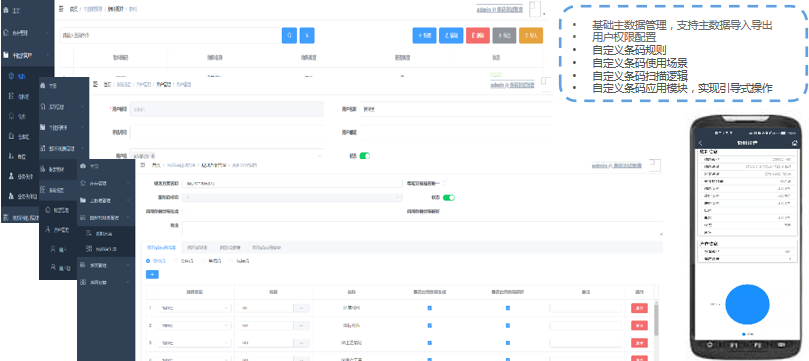Click the blue plus New button in list toolbar
This screenshot has width=809, height=361.
(424, 35)
